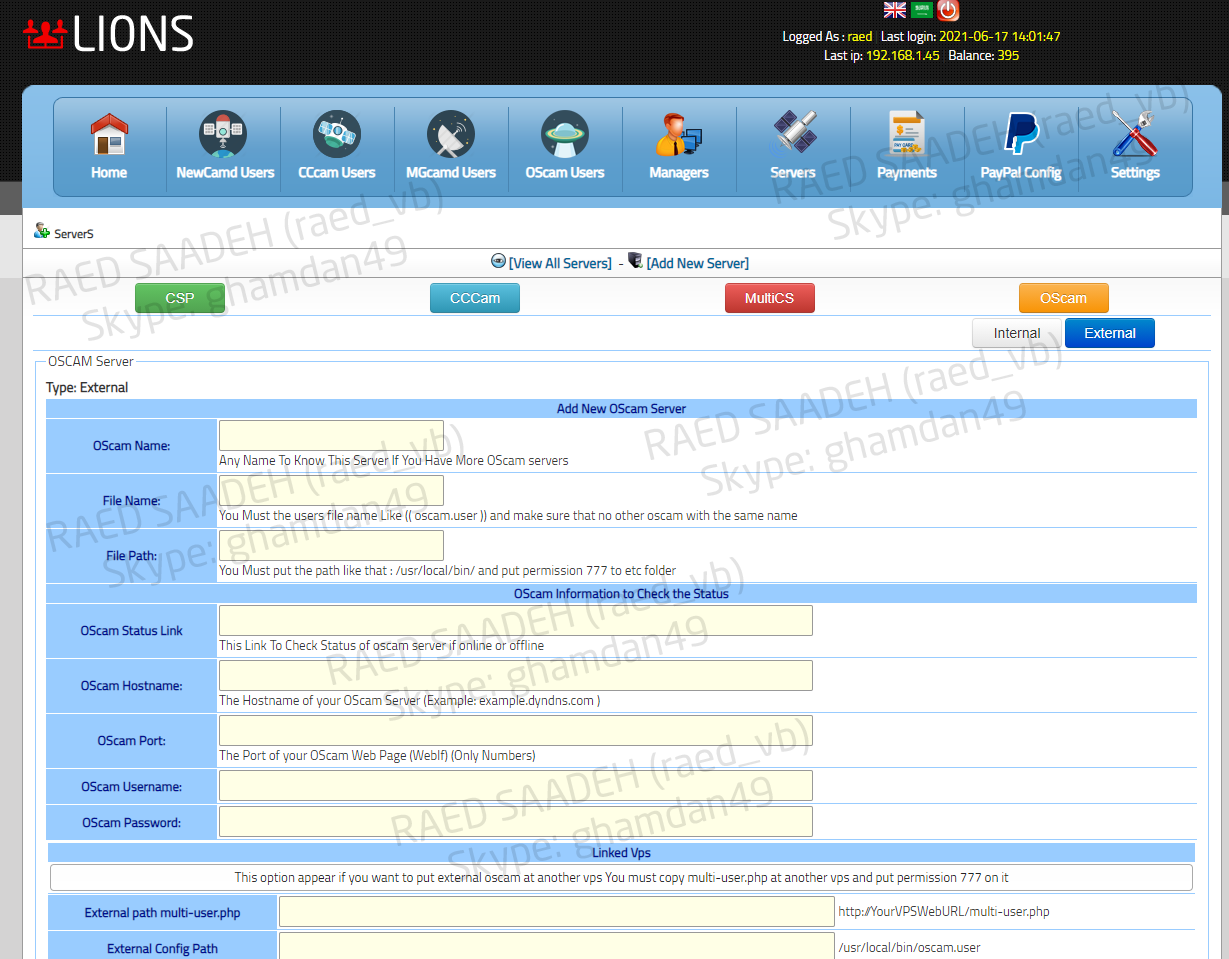
Task: Click 'OScam Information to Check the Status' header
Action: point(621,593)
